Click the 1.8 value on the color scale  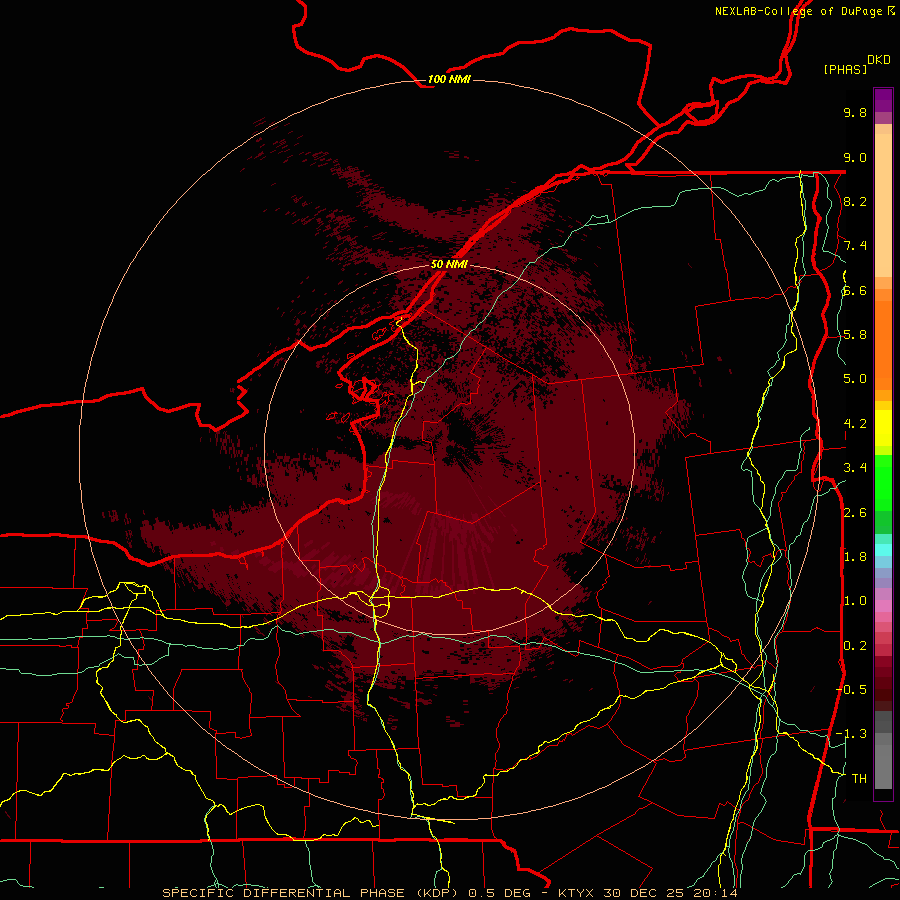tap(855, 557)
